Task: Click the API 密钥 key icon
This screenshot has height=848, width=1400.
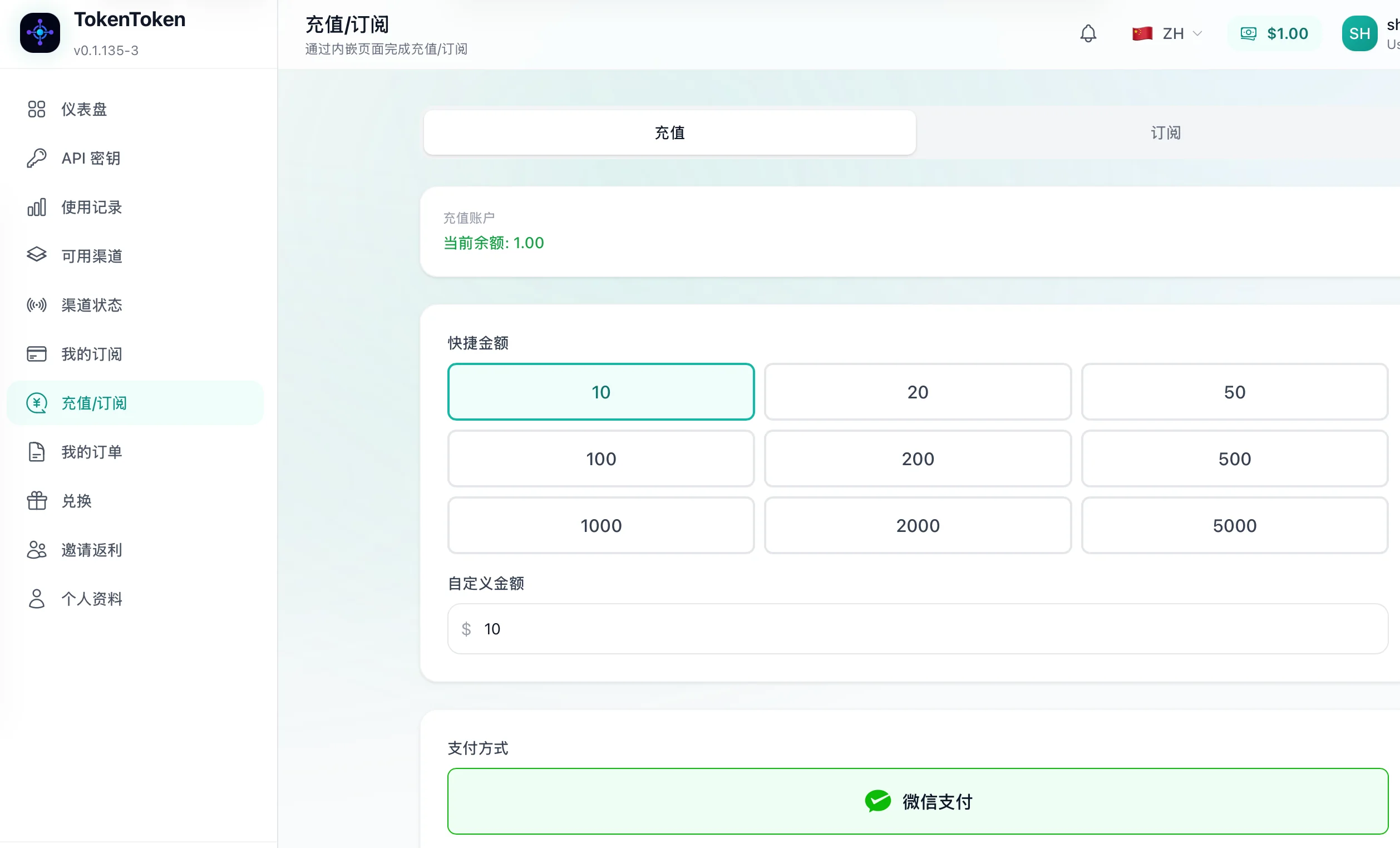Action: [36, 158]
